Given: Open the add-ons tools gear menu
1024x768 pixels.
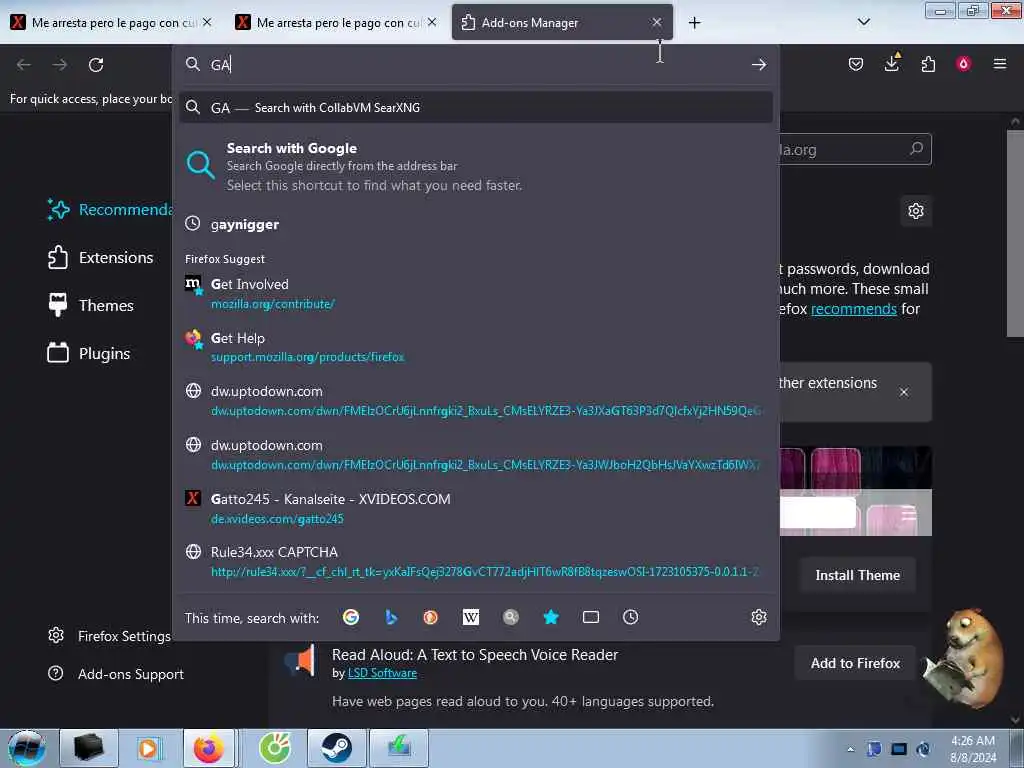Looking at the screenshot, I should tap(916, 211).
